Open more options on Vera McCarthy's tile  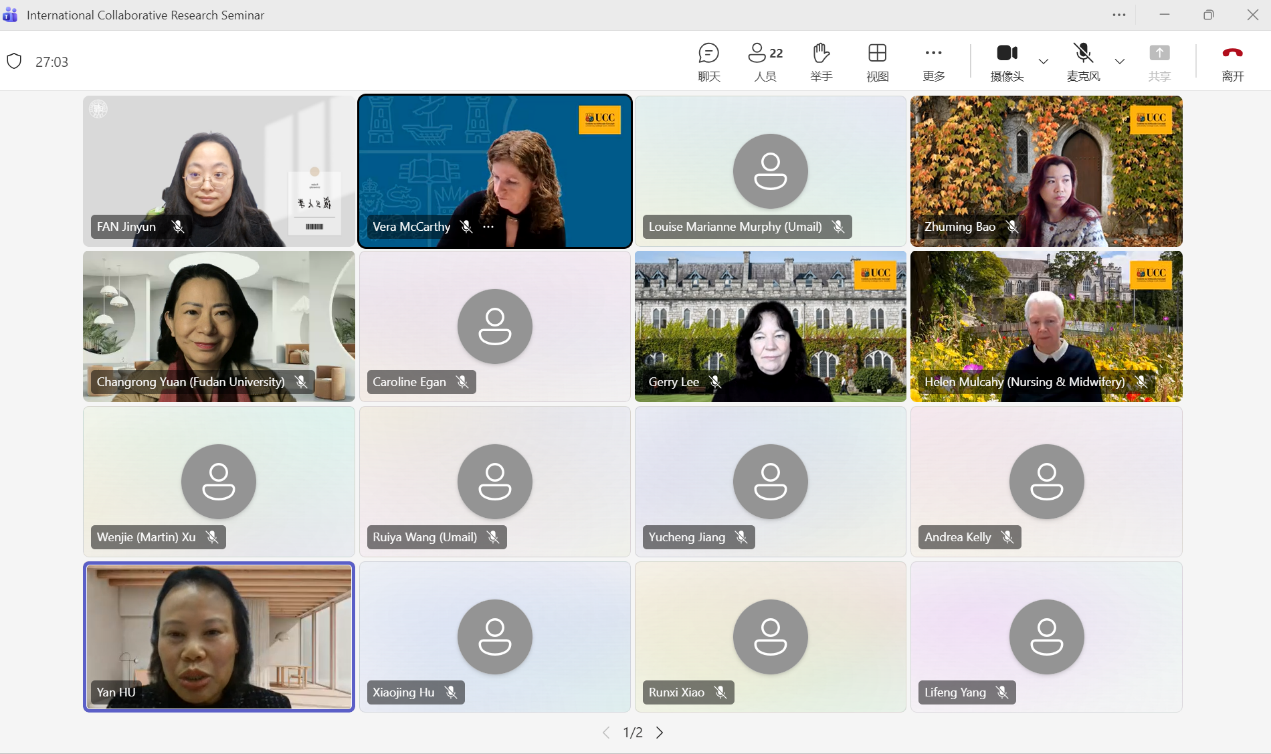[x=488, y=227]
